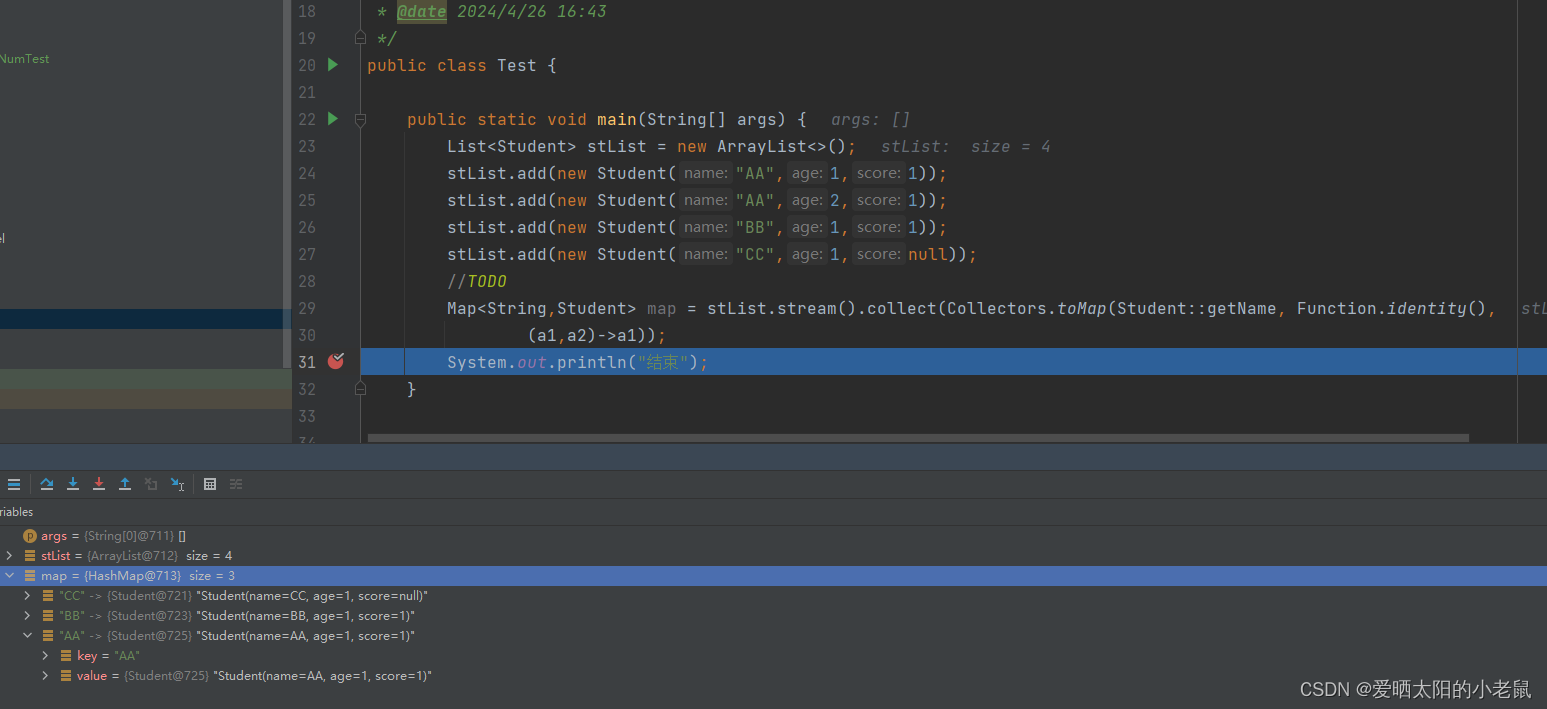The width and height of the screenshot is (1547, 709).
Task: Click the Step Out debugger icon
Action: coord(125,484)
